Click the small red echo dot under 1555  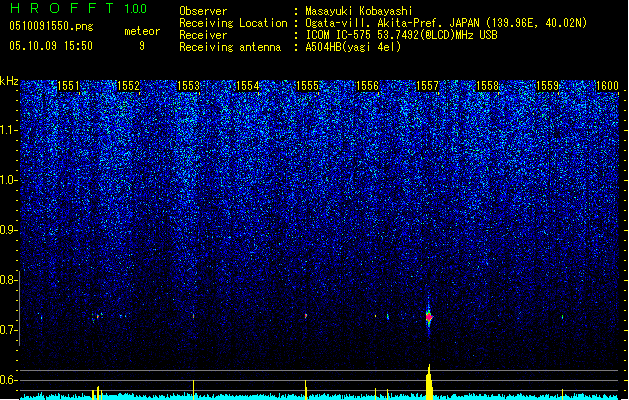306,316
